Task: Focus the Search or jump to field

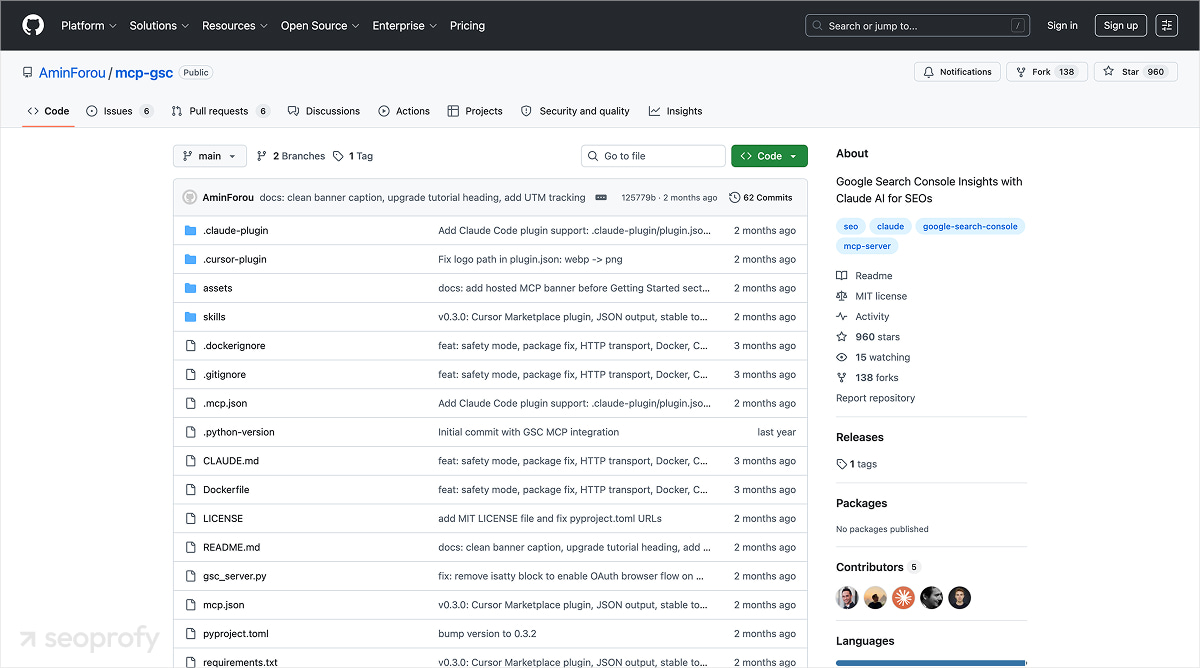Action: [919, 26]
